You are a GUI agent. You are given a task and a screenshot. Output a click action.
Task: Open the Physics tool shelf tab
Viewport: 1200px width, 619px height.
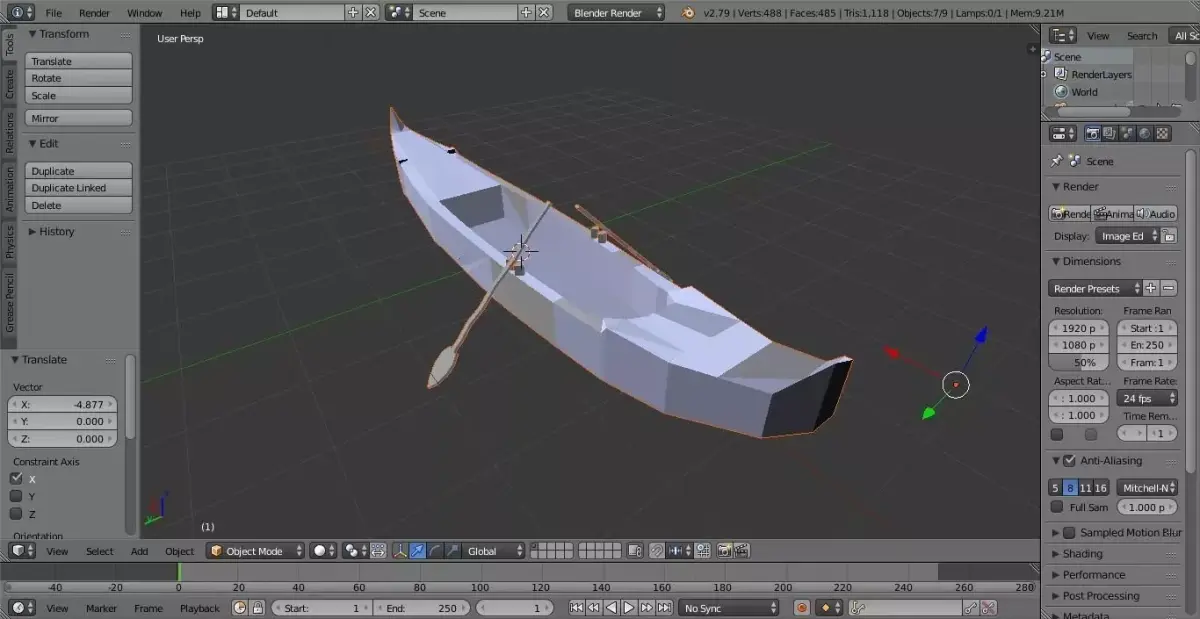pyautogui.click(x=10, y=241)
